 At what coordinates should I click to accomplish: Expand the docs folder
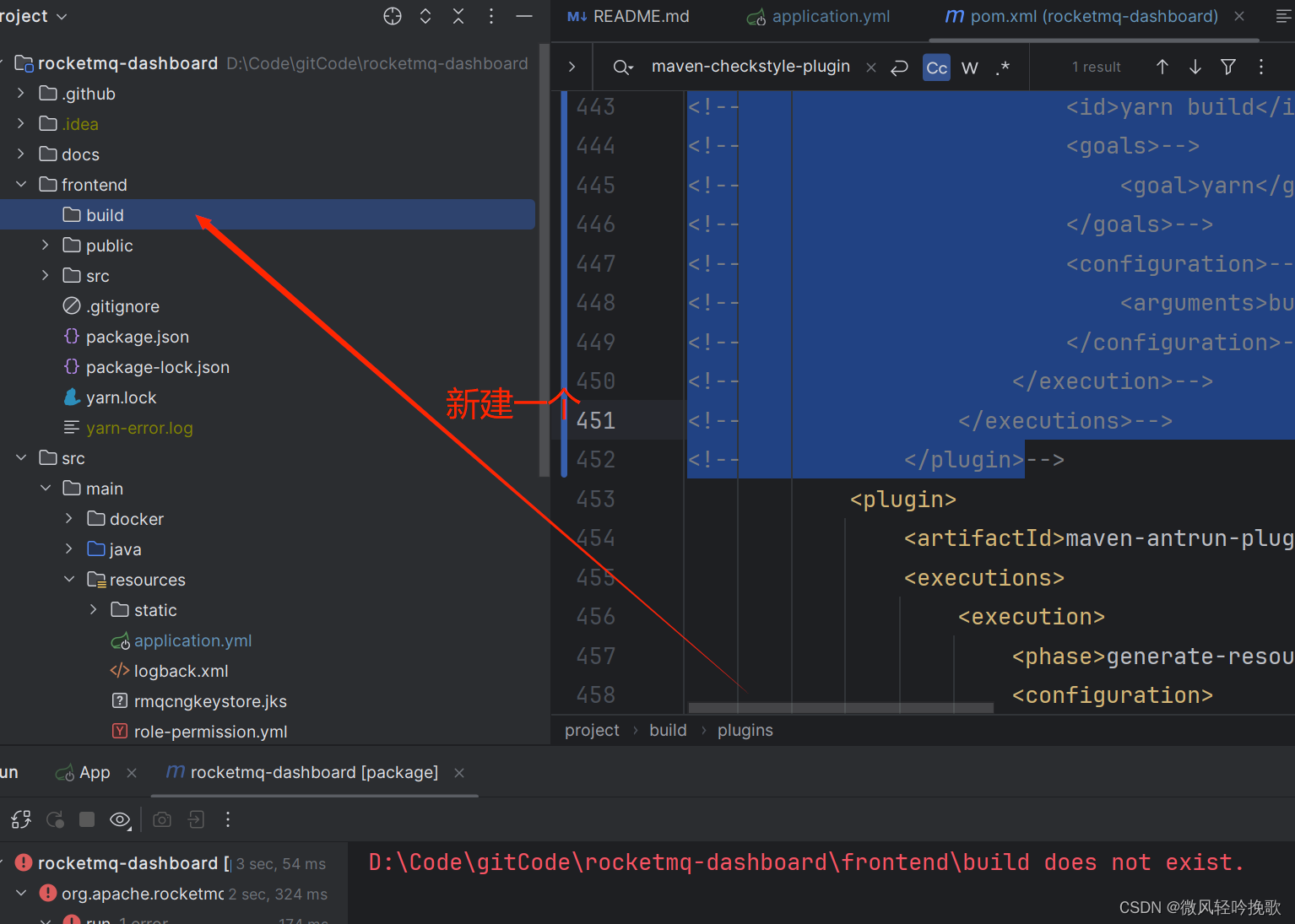[x=21, y=154]
